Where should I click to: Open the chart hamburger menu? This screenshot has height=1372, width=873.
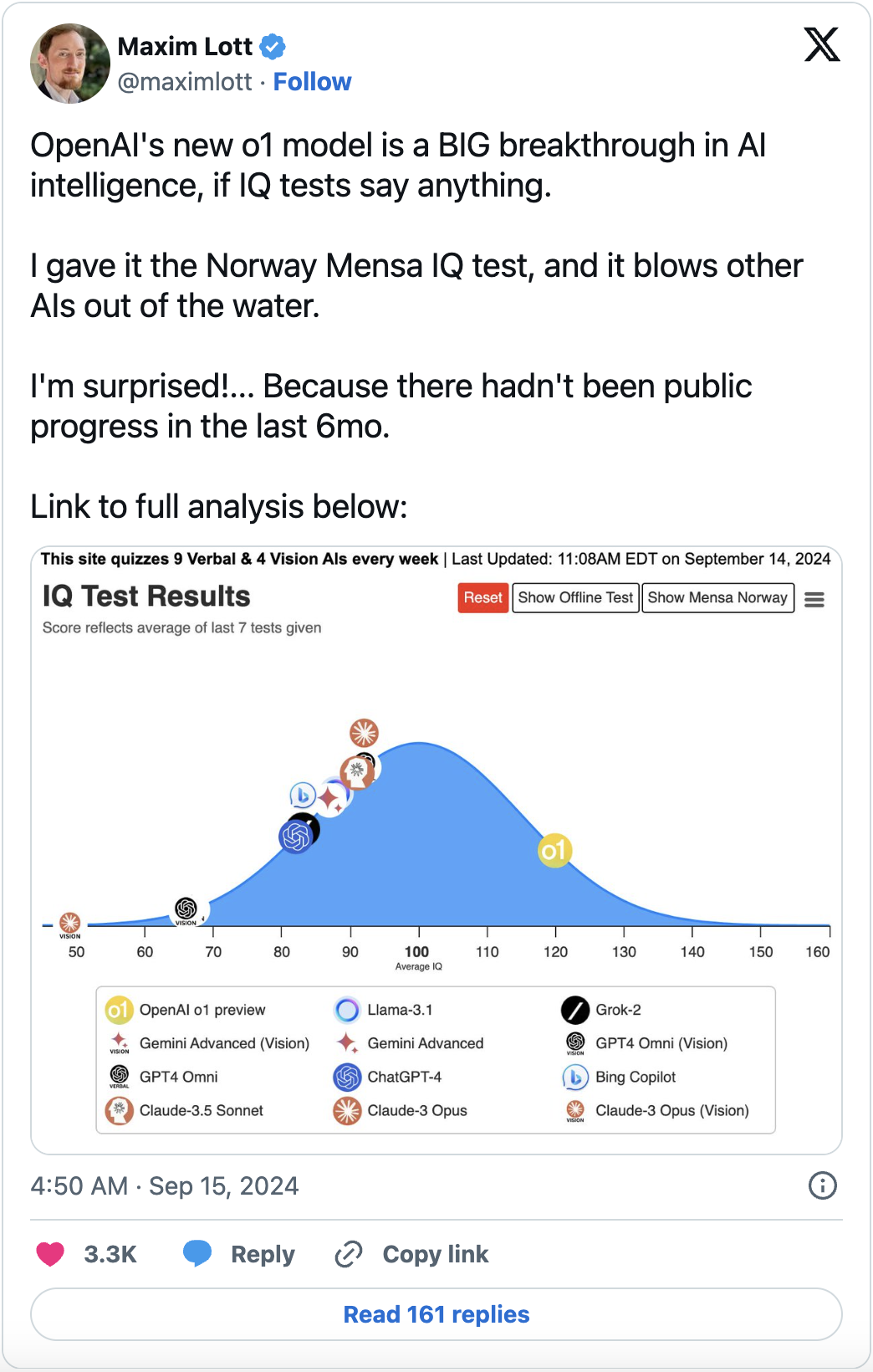coord(814,599)
